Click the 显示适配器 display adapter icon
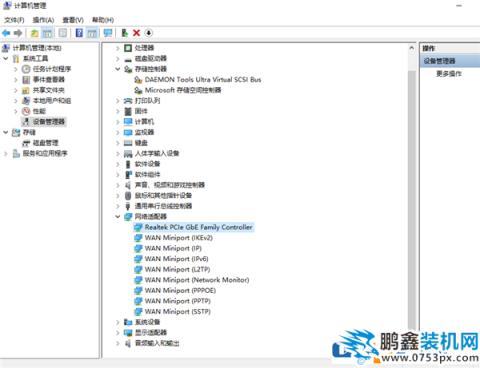The image size is (480, 368). [x=128, y=333]
